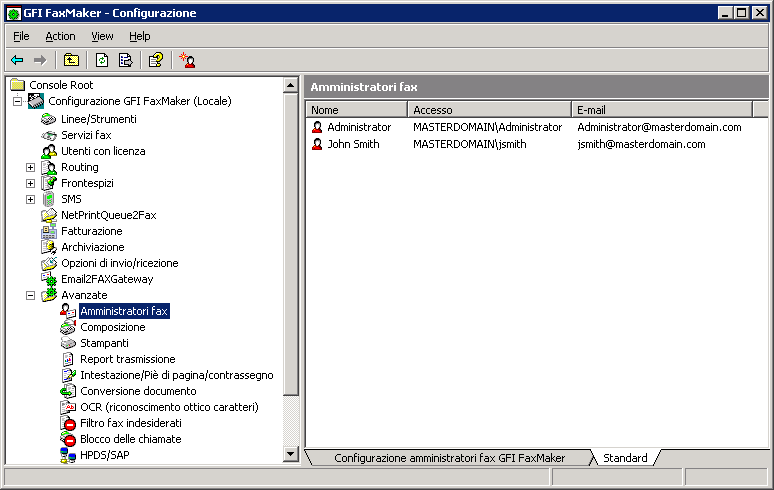Click the Help toolbar icon
Image resolution: width=774 pixels, height=490 pixels.
pyautogui.click(x=156, y=60)
